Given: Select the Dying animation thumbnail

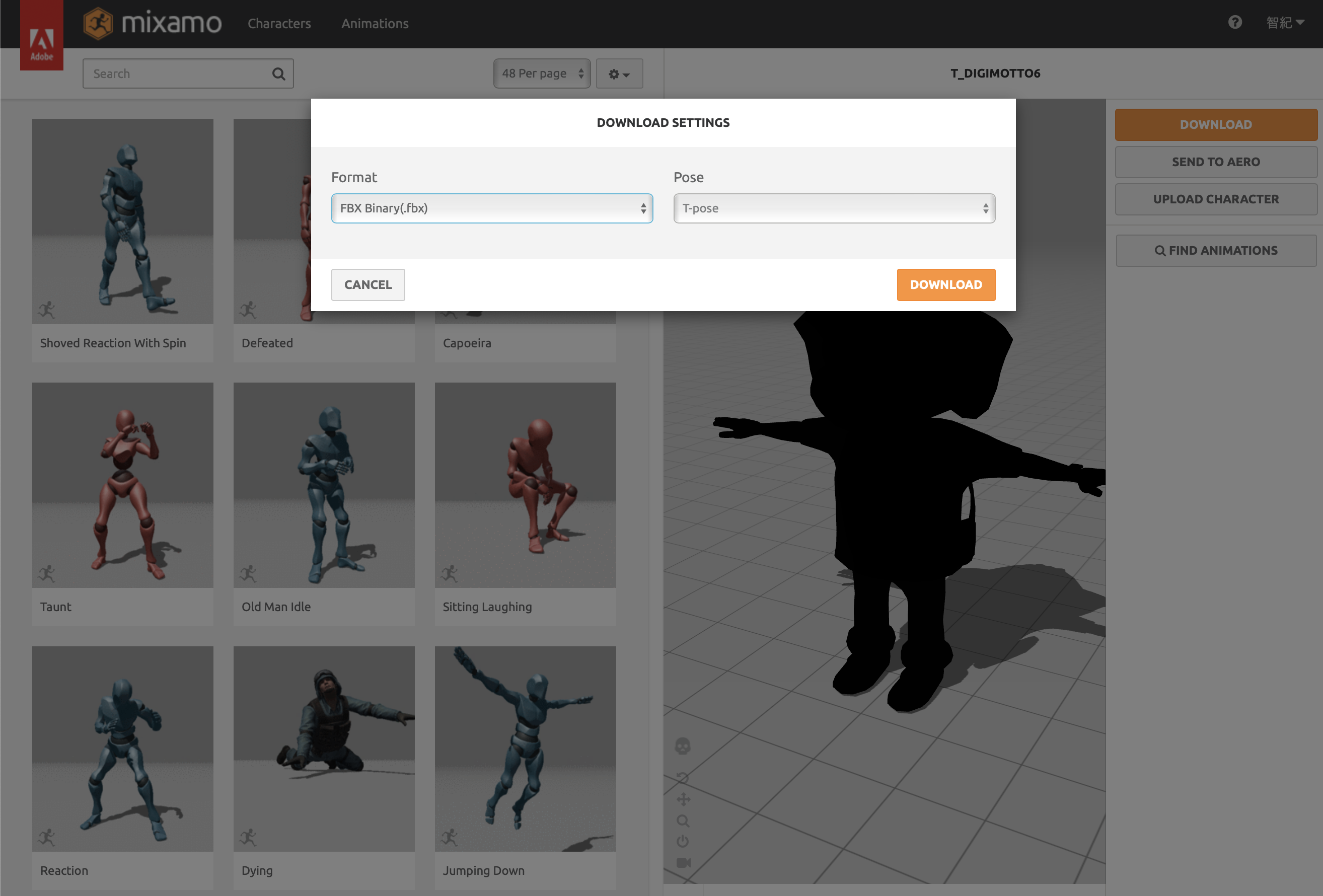Looking at the screenshot, I should (324, 749).
